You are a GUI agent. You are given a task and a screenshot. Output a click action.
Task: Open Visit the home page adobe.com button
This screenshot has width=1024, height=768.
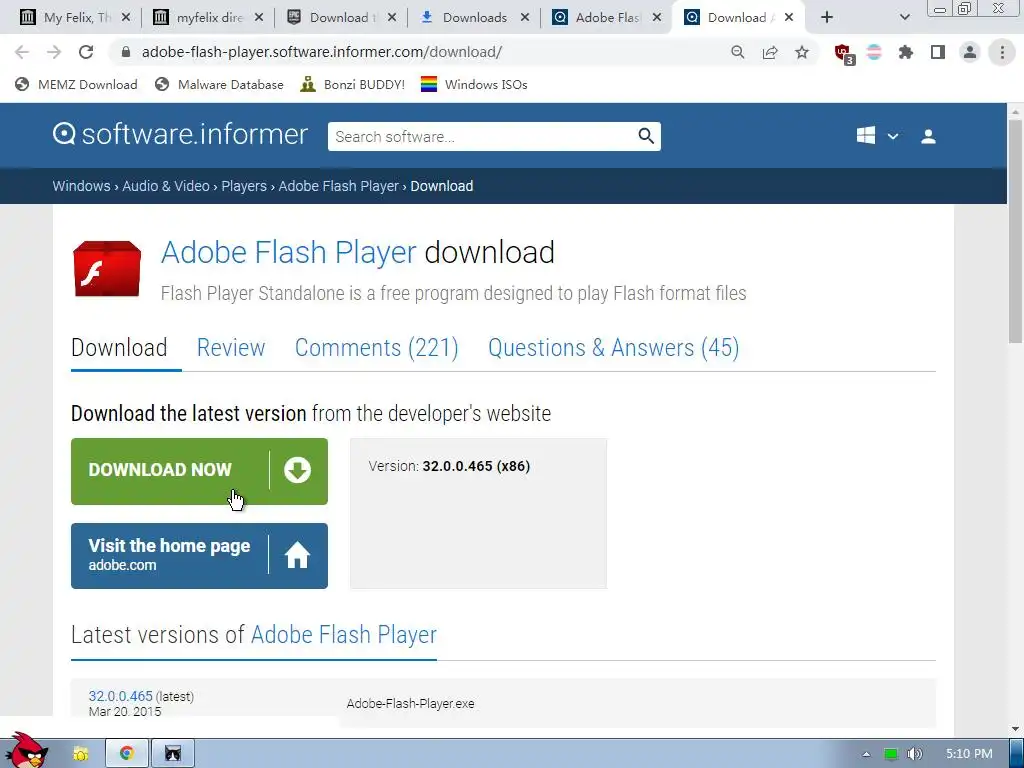(199, 556)
